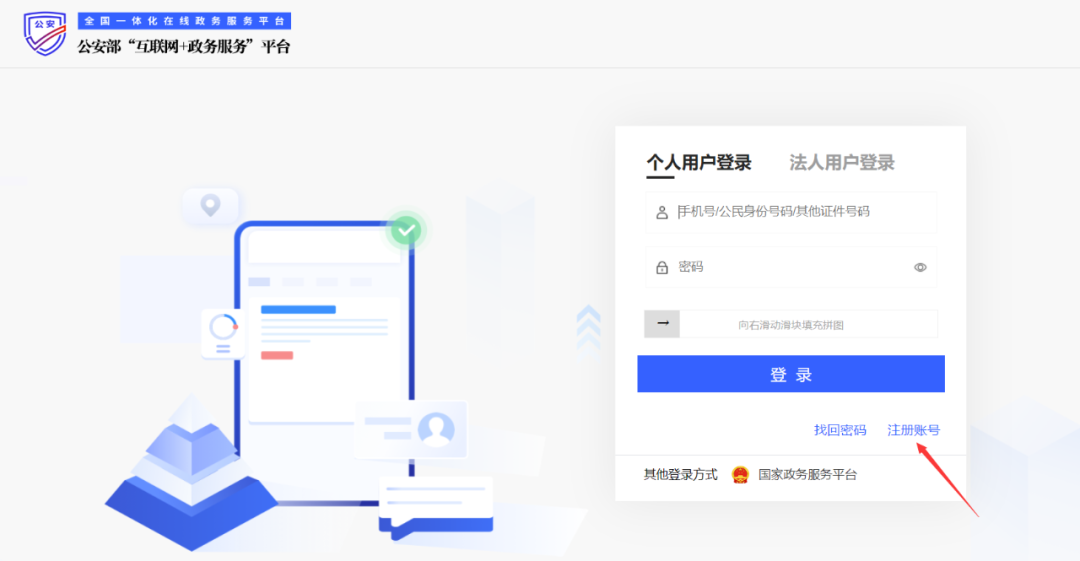Open the 注册账号 link
The height and width of the screenshot is (561, 1080).
click(913, 430)
